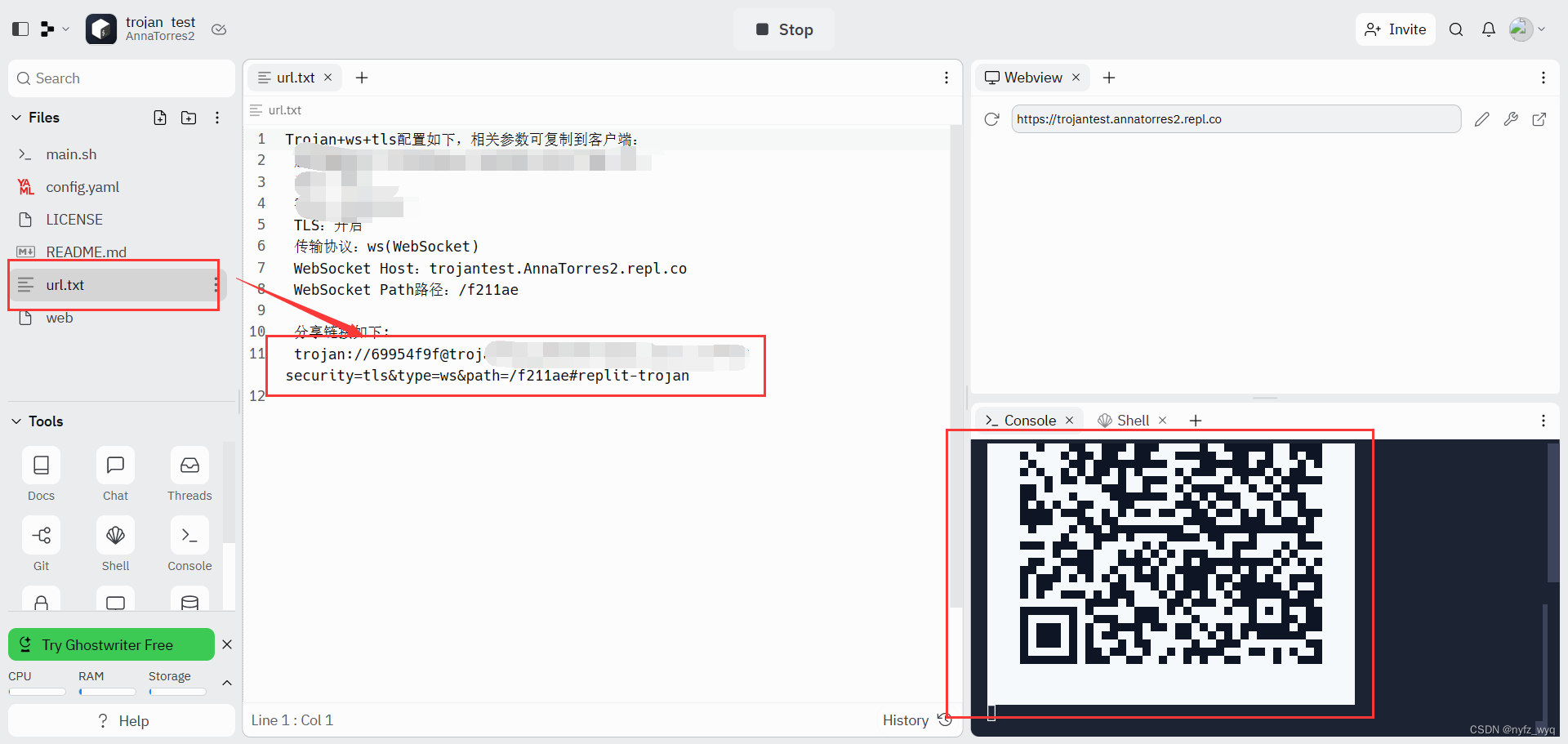This screenshot has width=1568, height=744.
Task: Open the notifications bell
Action: pos(1489,29)
